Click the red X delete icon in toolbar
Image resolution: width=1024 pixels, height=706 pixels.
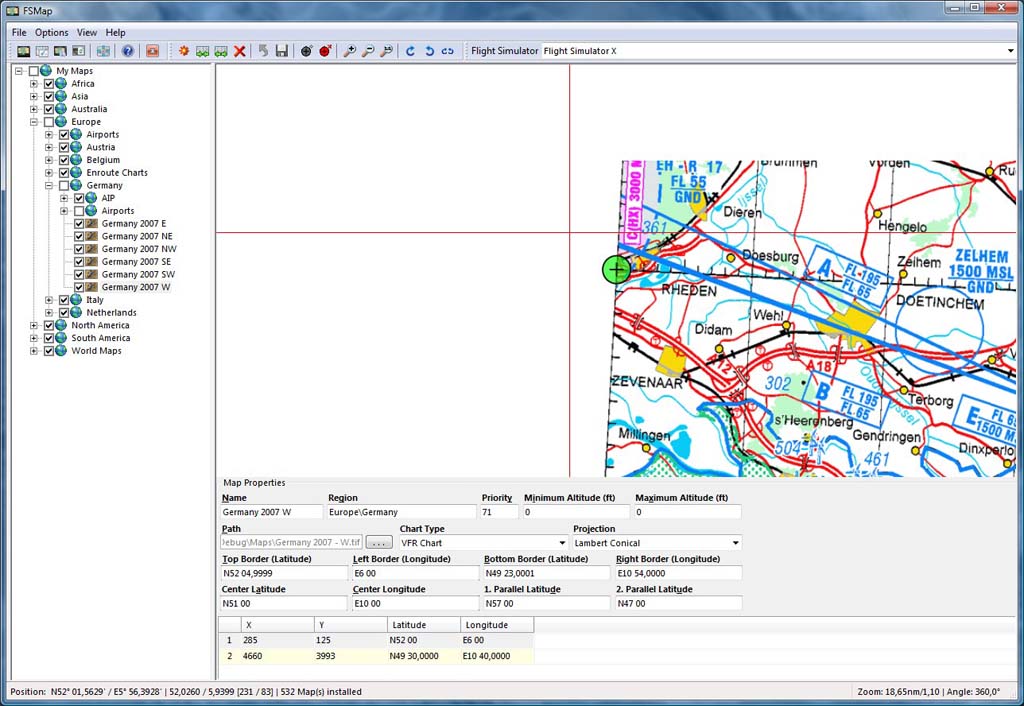pos(240,51)
